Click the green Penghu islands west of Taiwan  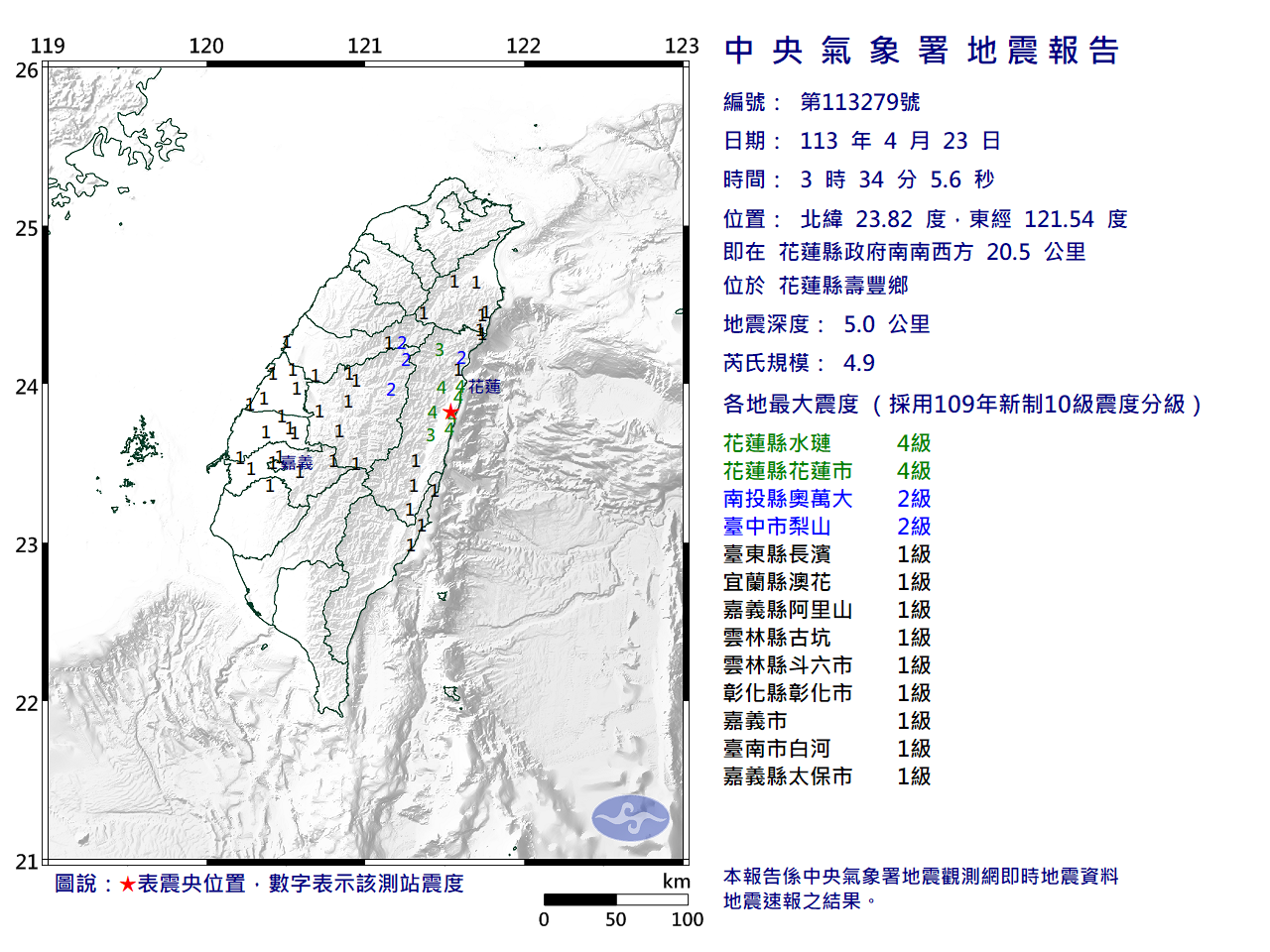pyautogui.click(x=142, y=441)
